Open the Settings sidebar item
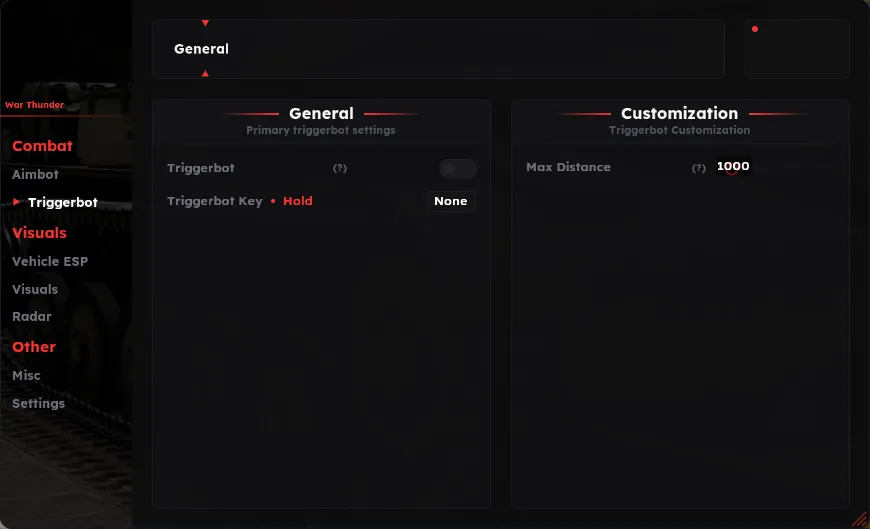 (38, 404)
